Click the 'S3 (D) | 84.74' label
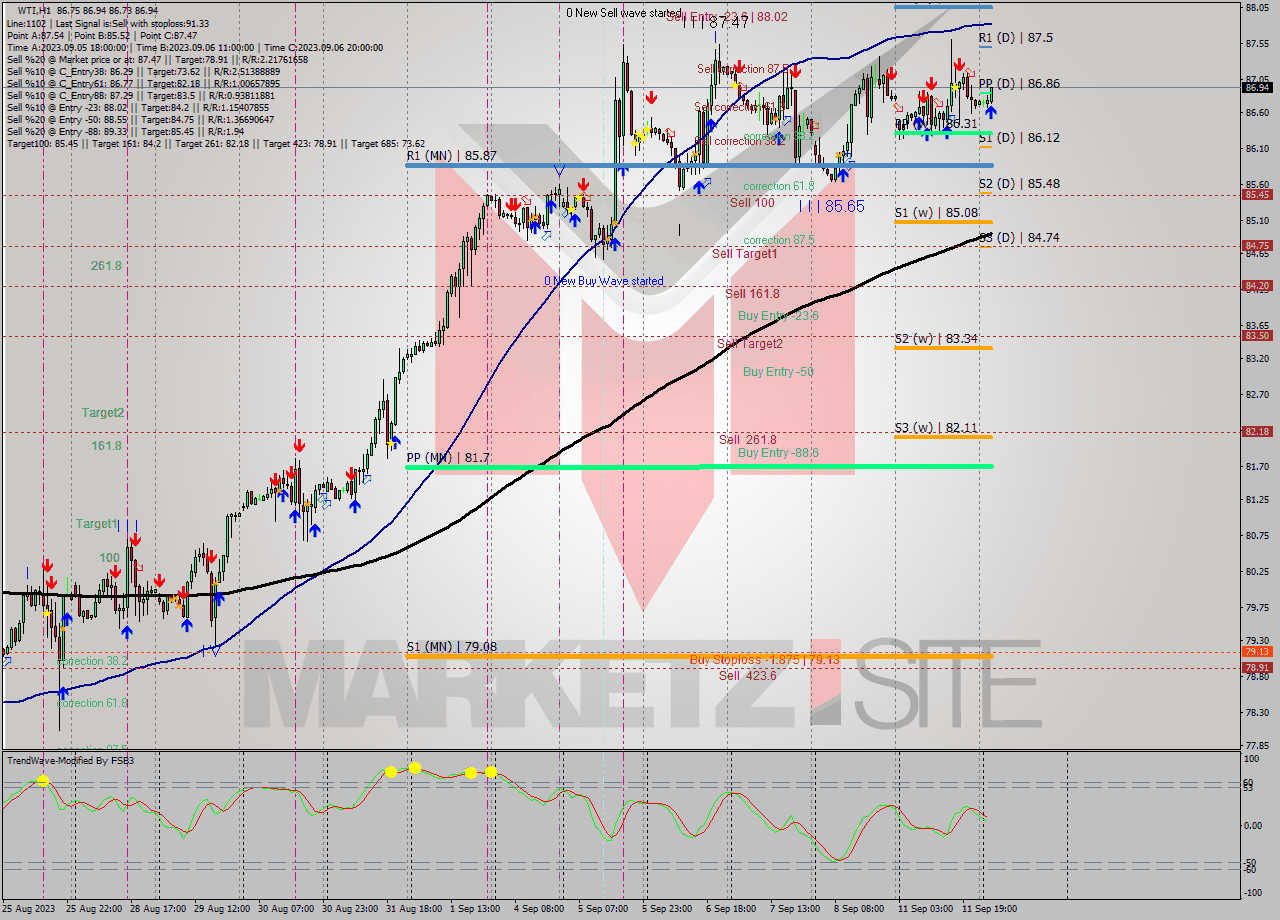Image resolution: width=1280 pixels, height=920 pixels. [x=1019, y=237]
